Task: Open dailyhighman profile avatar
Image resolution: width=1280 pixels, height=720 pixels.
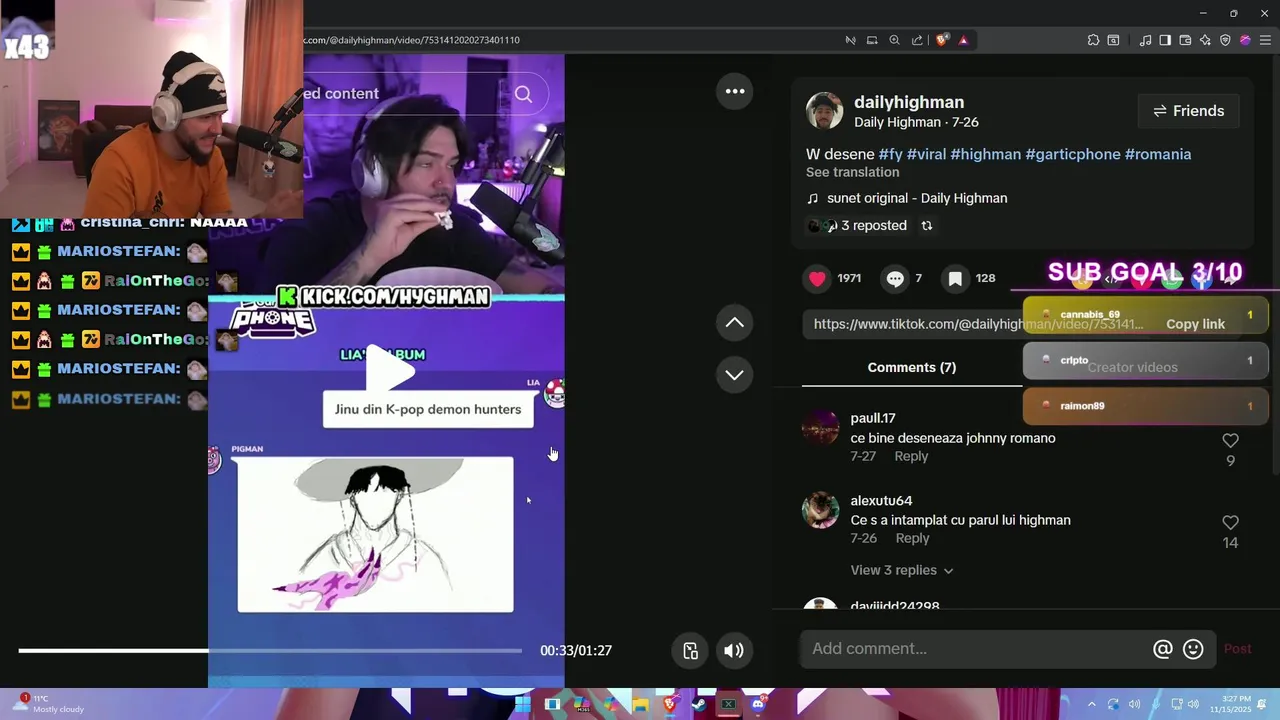Action: tap(824, 111)
